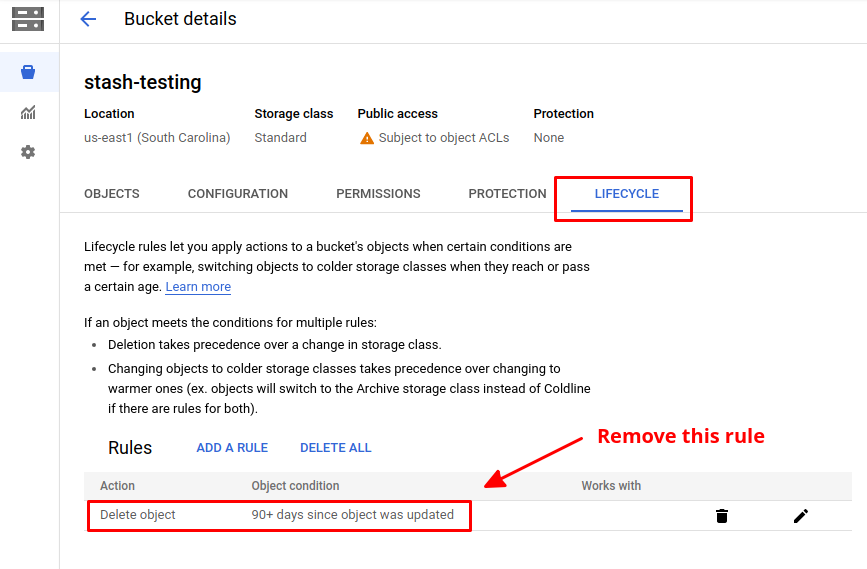Click the Add a Rule button
This screenshot has width=867, height=569.
pyautogui.click(x=232, y=448)
